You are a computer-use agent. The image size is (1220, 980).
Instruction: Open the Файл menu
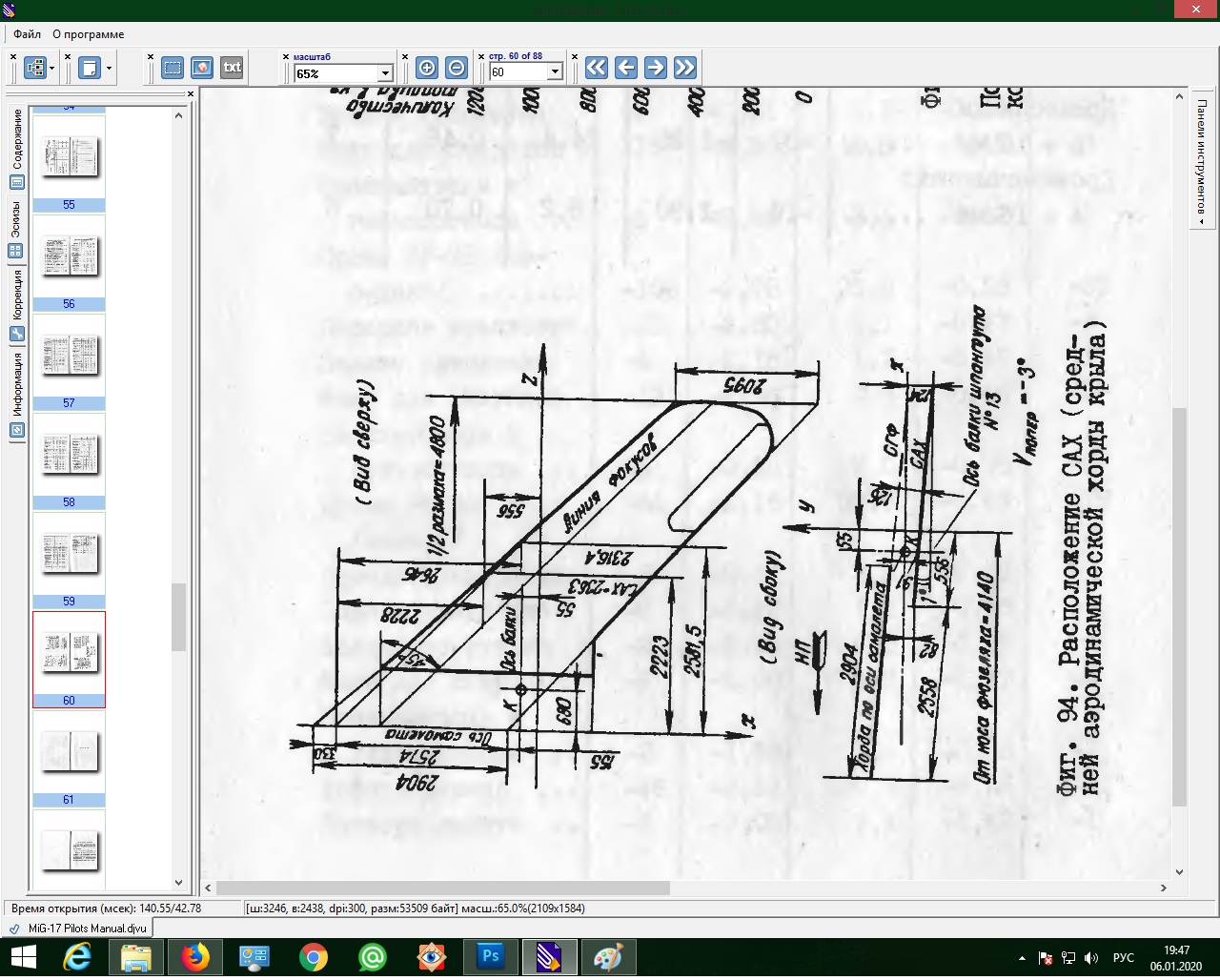(27, 34)
